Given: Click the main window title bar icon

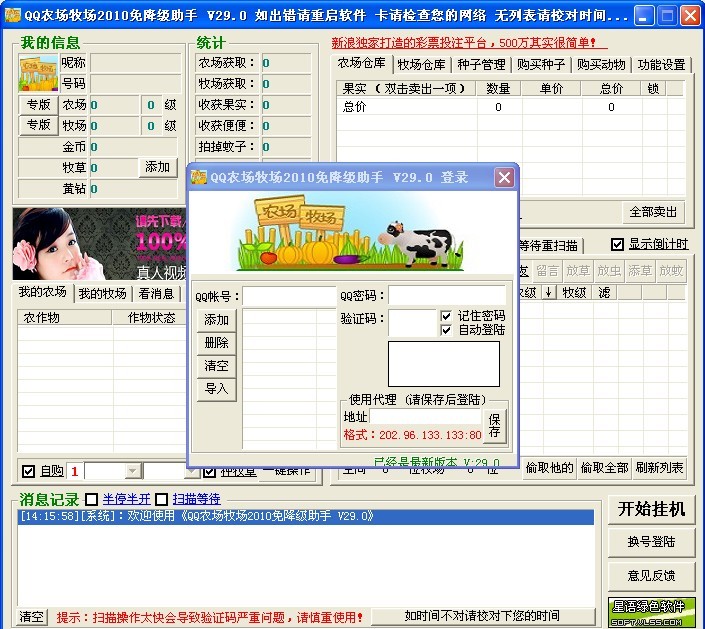Looking at the screenshot, I should [x=13, y=15].
